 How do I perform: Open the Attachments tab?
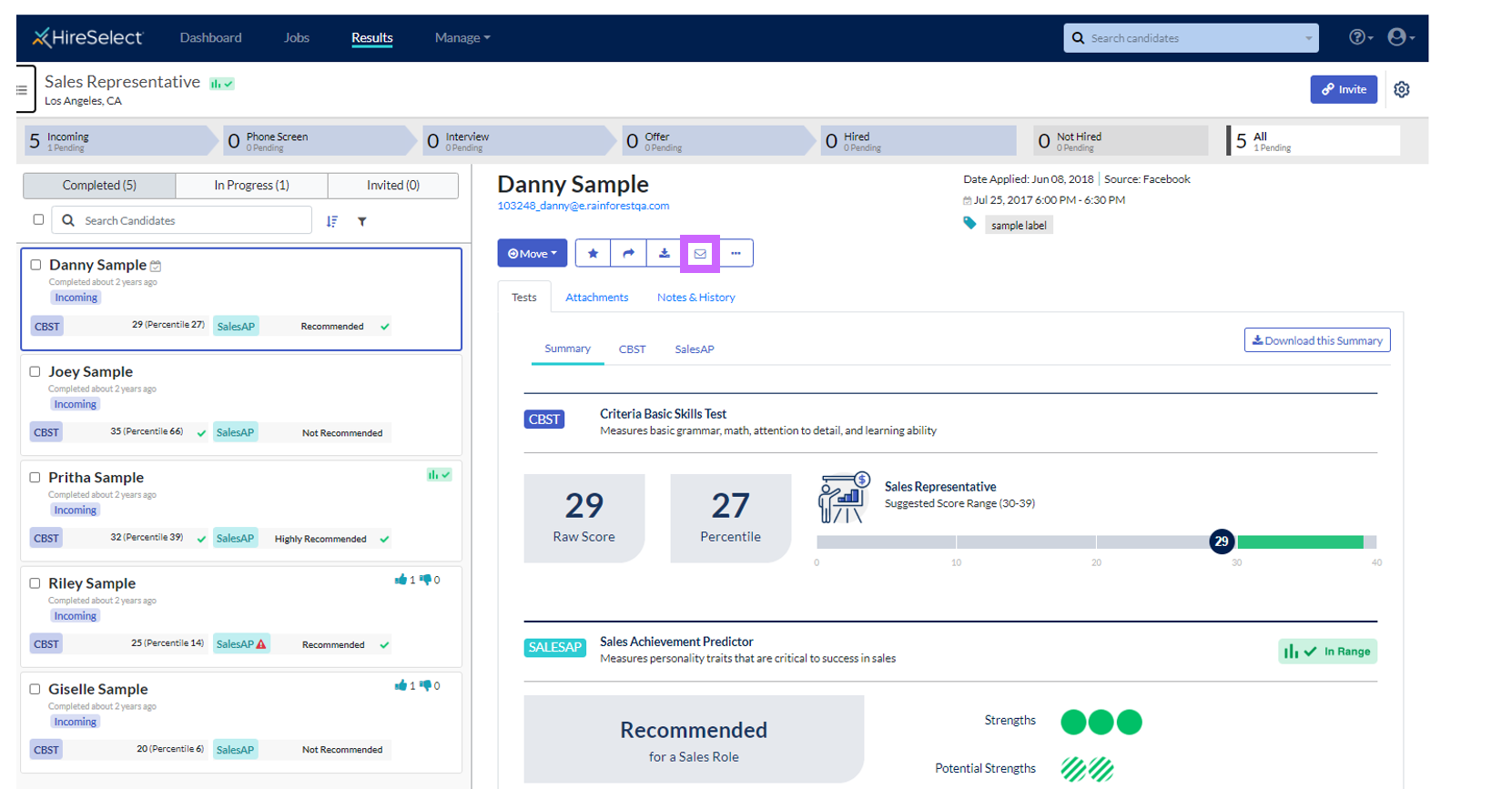click(x=597, y=298)
